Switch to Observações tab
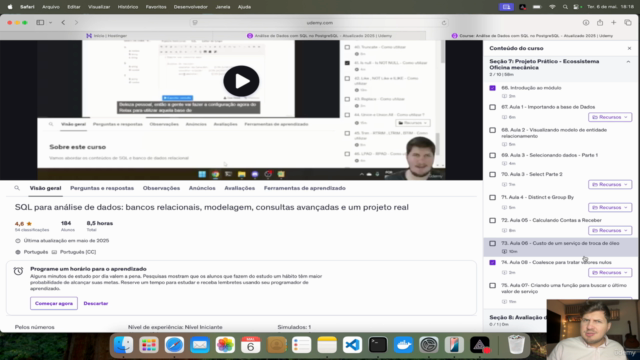 coord(161,188)
